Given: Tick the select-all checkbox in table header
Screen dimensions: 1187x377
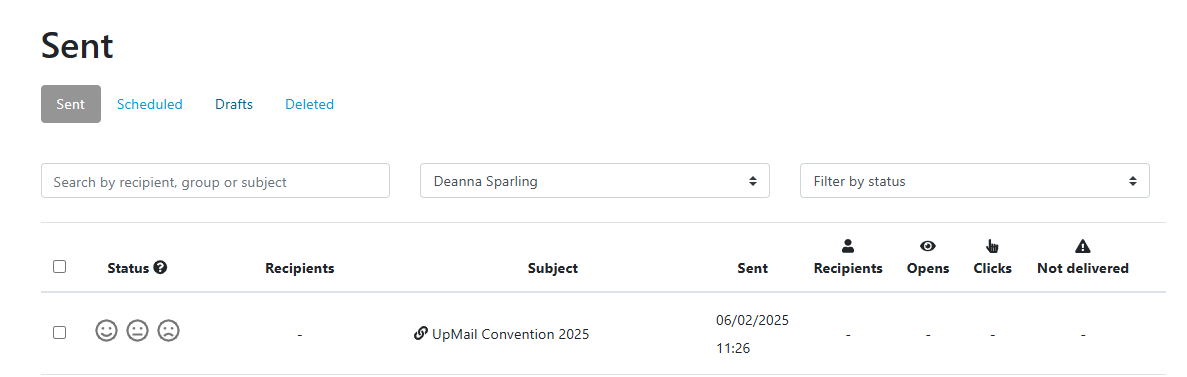Looking at the screenshot, I should click(60, 266).
